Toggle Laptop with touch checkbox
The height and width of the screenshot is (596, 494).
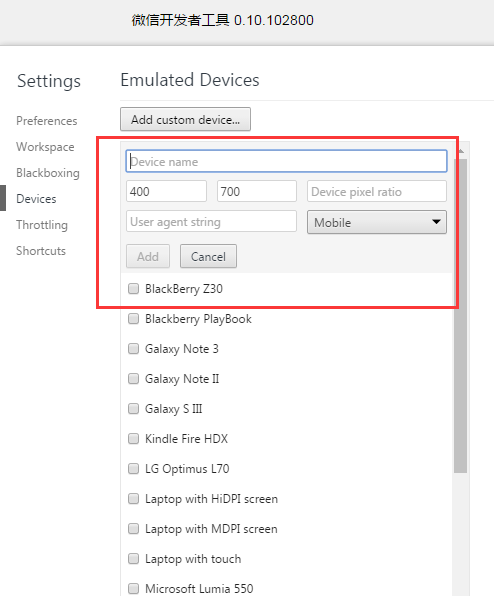tap(133, 558)
